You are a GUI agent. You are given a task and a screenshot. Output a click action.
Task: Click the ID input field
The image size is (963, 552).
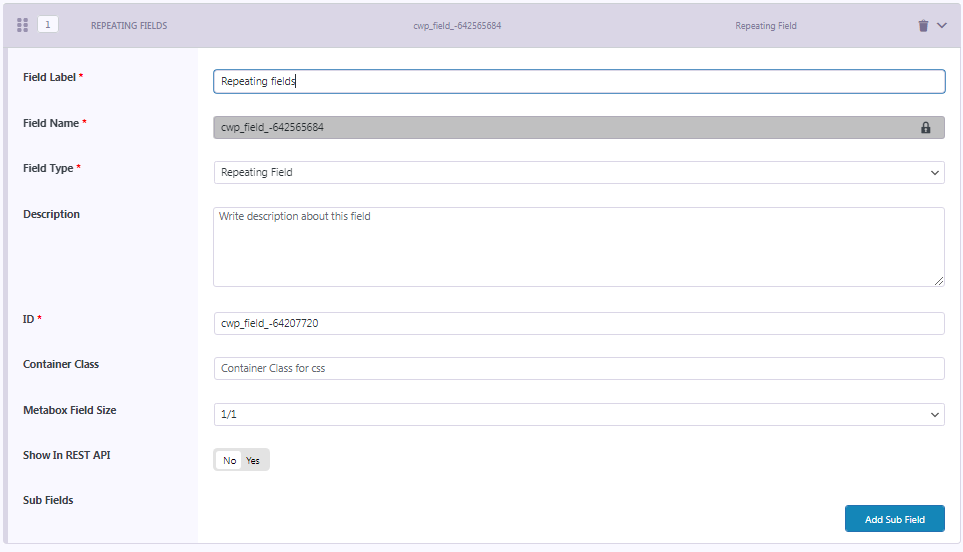point(579,323)
